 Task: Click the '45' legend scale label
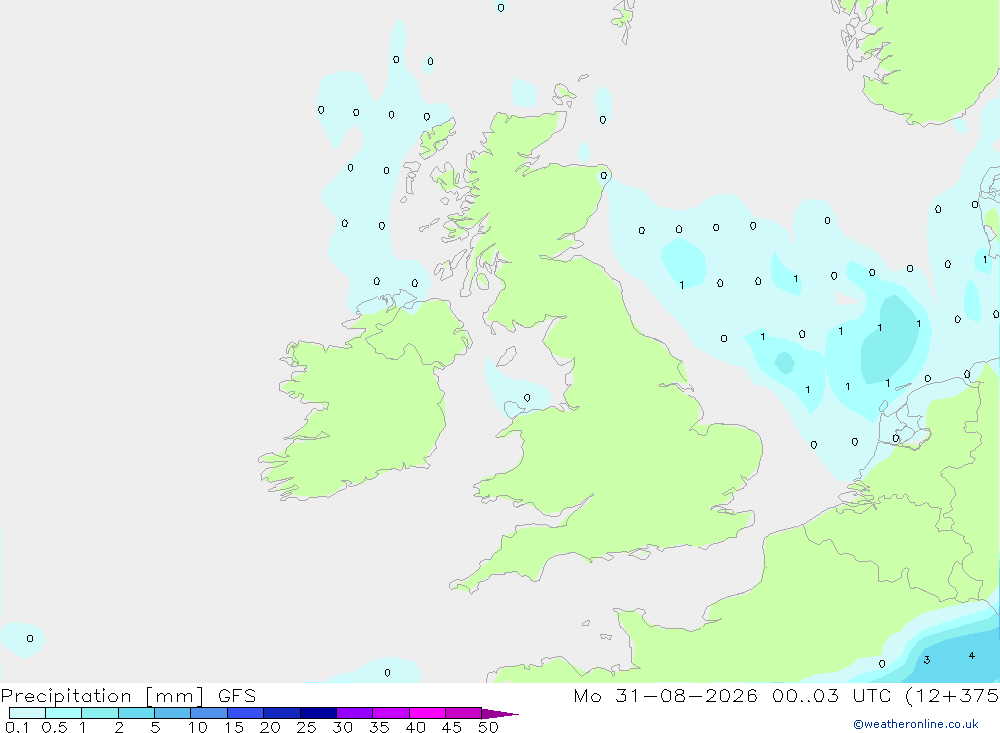tap(452, 727)
